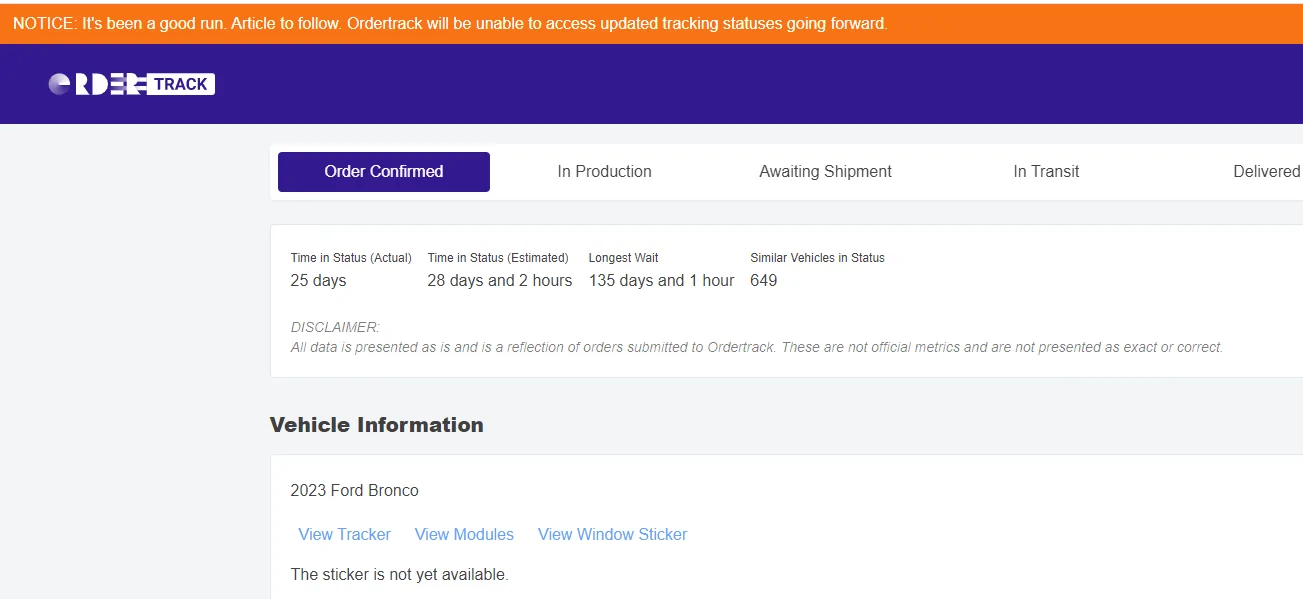The image size is (1303, 599).
Task: Click the Ordertrack logo in header
Action: tap(132, 84)
